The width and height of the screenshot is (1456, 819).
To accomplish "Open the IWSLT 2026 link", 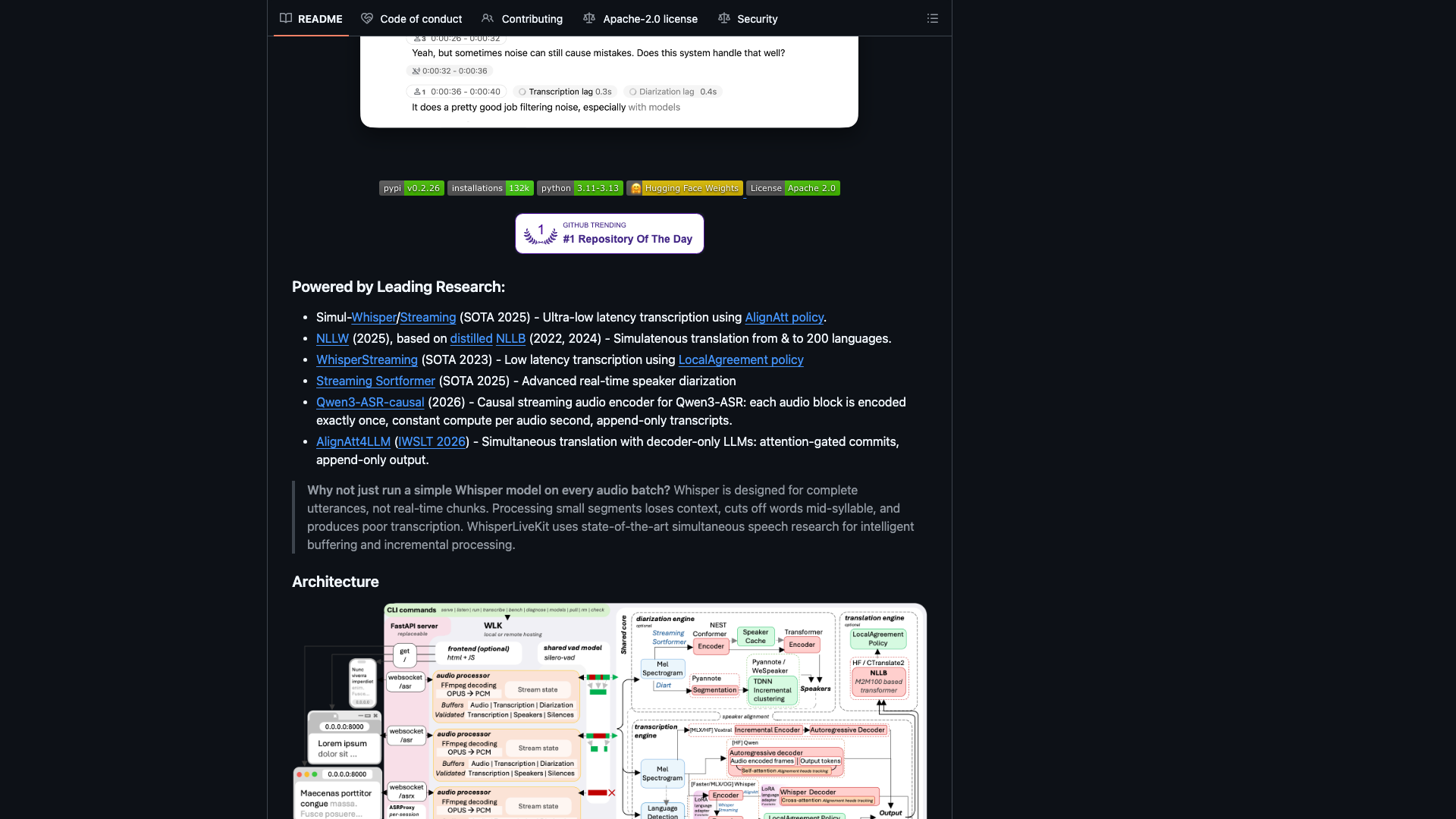I will click(x=431, y=442).
